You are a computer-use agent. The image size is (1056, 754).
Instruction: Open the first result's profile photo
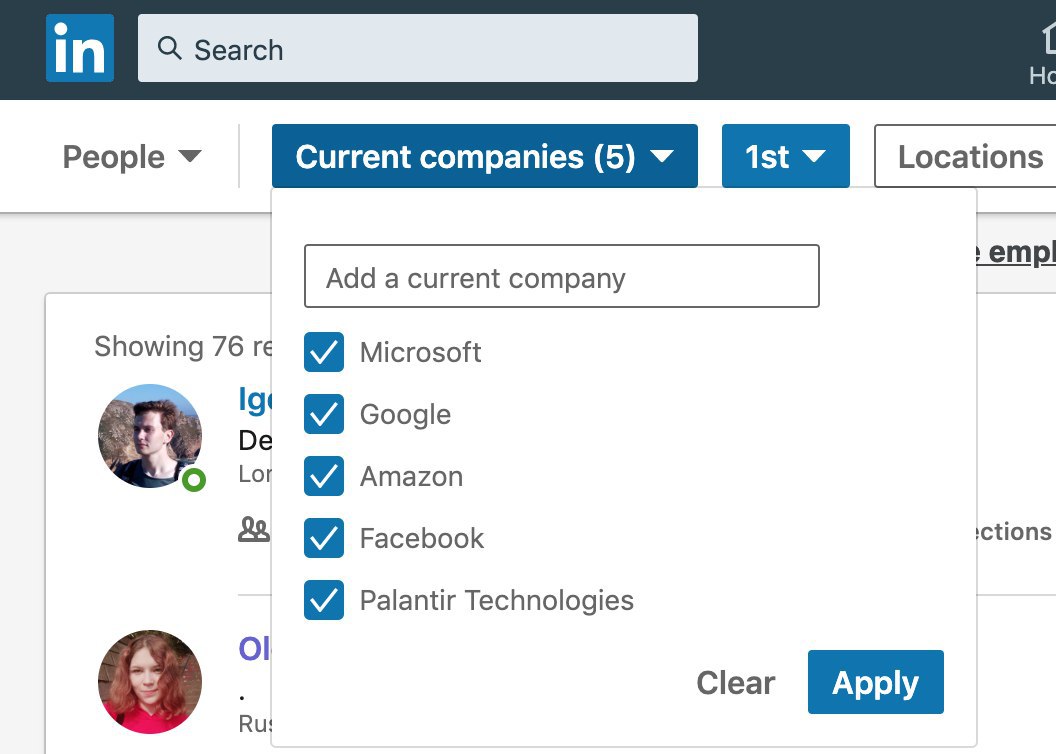(150, 436)
